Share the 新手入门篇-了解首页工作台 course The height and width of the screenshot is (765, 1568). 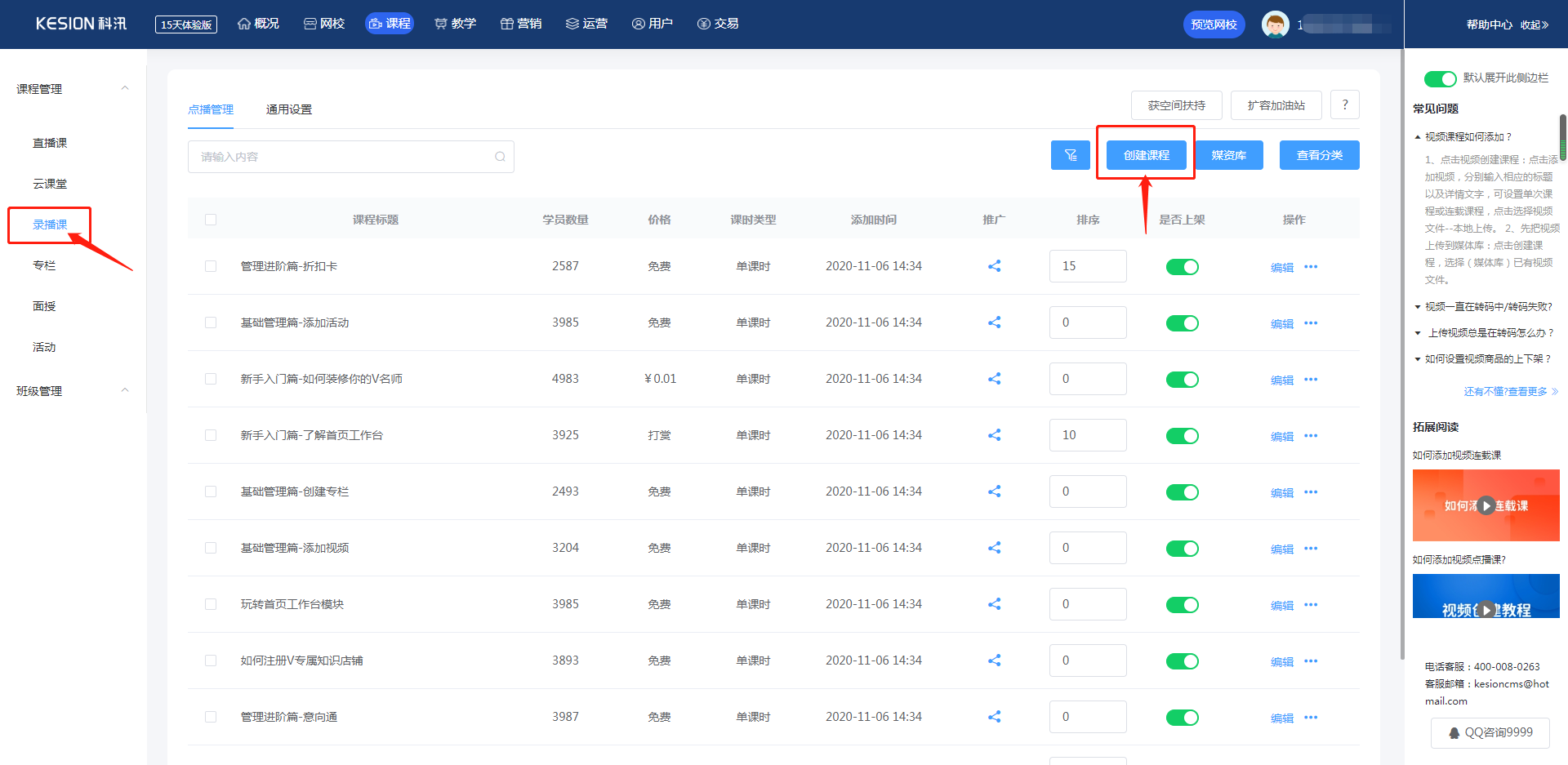(994, 435)
